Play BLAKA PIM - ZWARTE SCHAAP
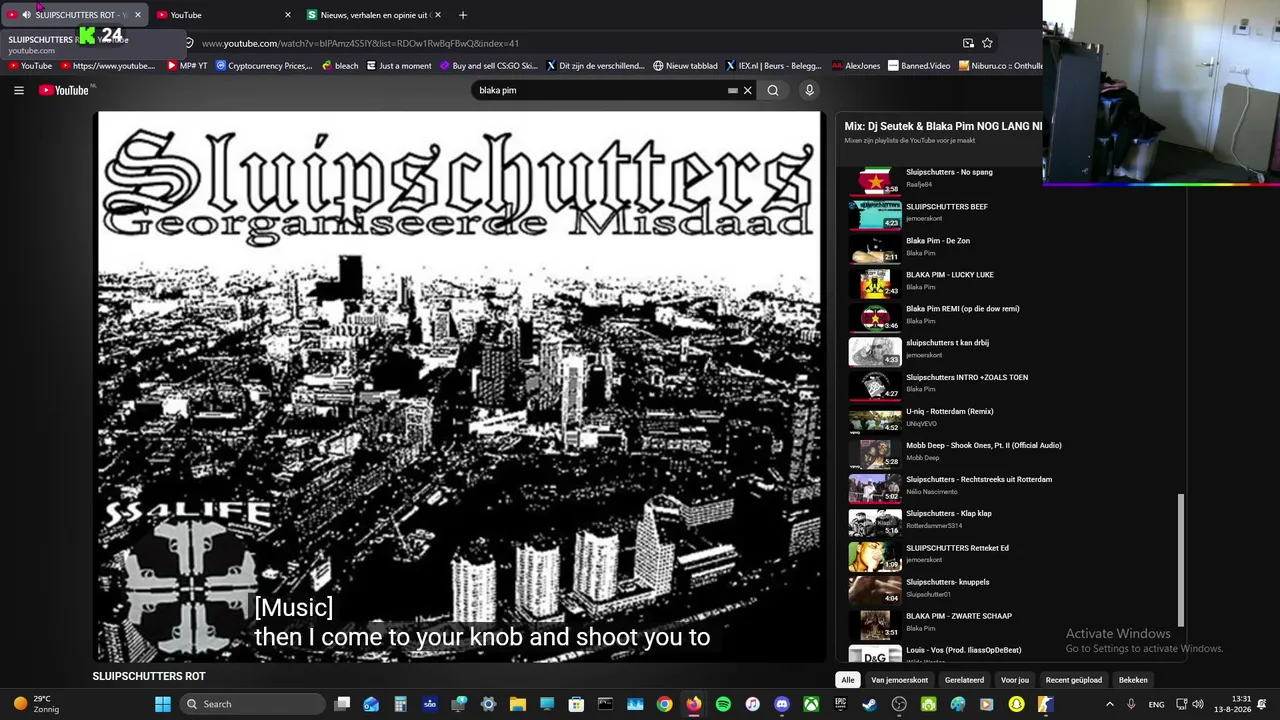1280x720 pixels. [1010, 623]
